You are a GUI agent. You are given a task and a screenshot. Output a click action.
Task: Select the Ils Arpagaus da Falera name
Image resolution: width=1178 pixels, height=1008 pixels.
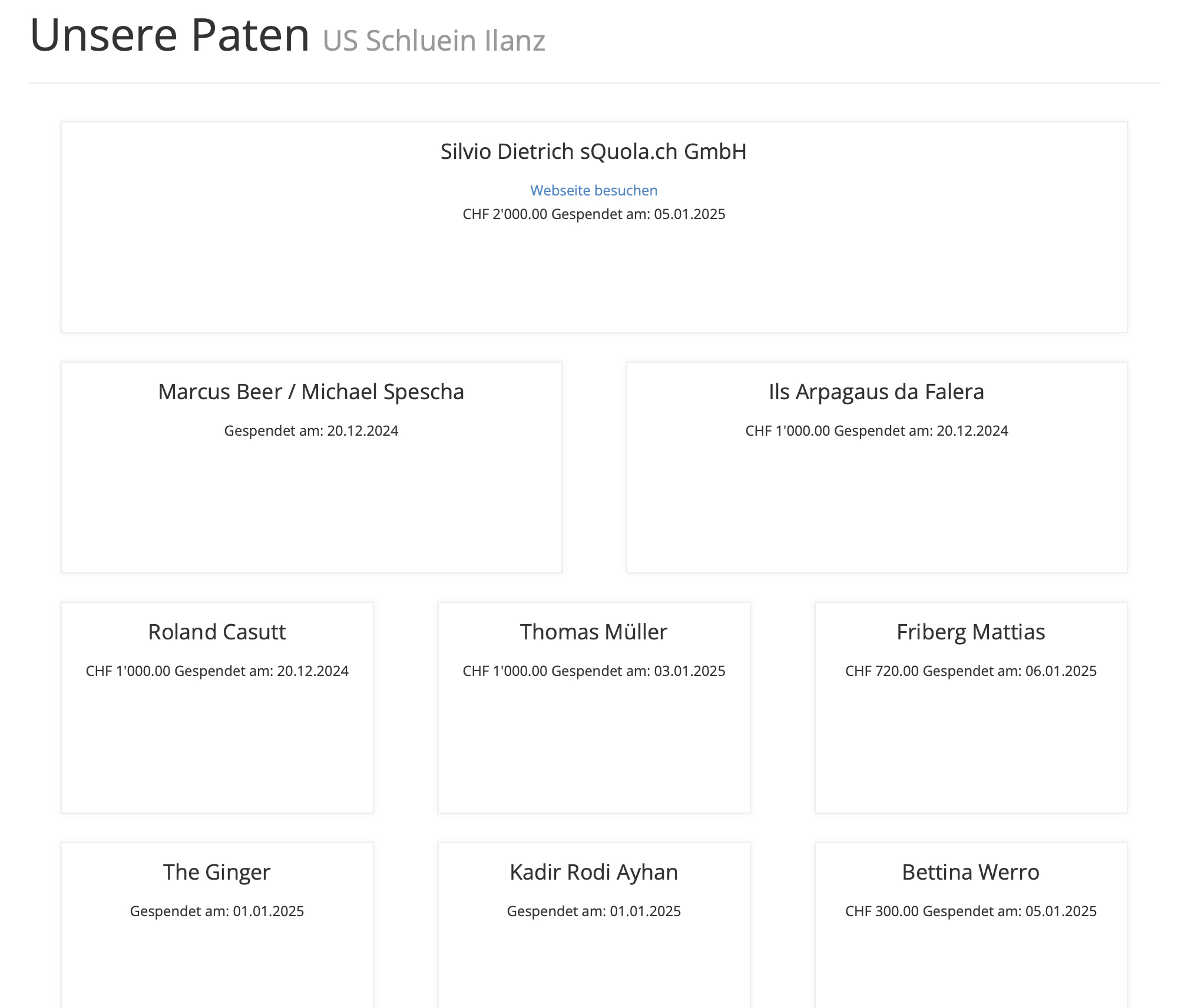click(x=876, y=392)
